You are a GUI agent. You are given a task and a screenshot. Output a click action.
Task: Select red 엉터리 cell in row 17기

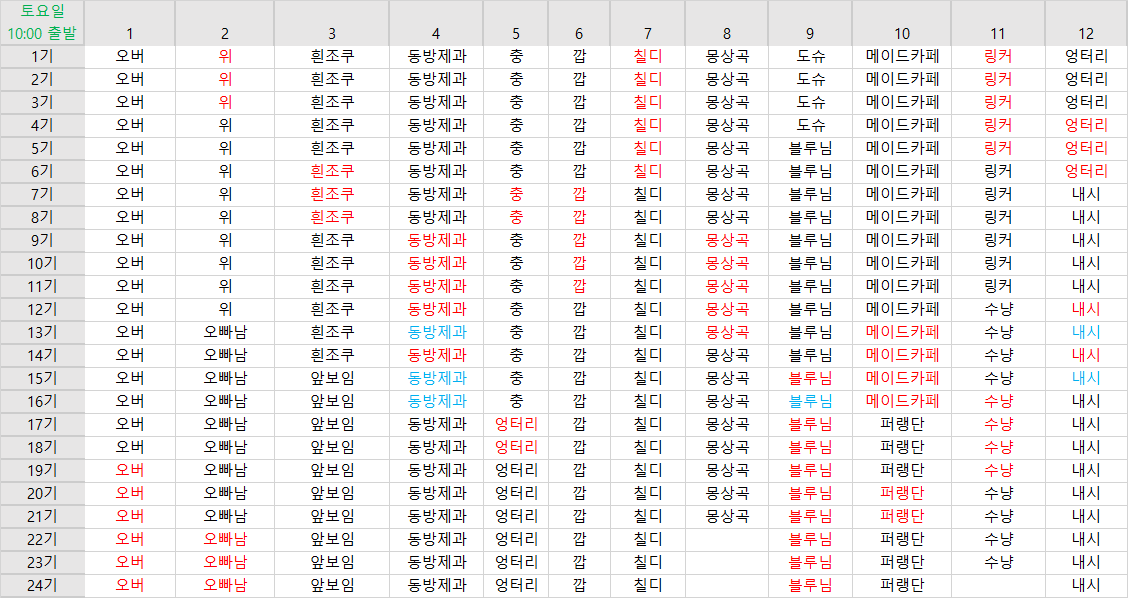516,424
